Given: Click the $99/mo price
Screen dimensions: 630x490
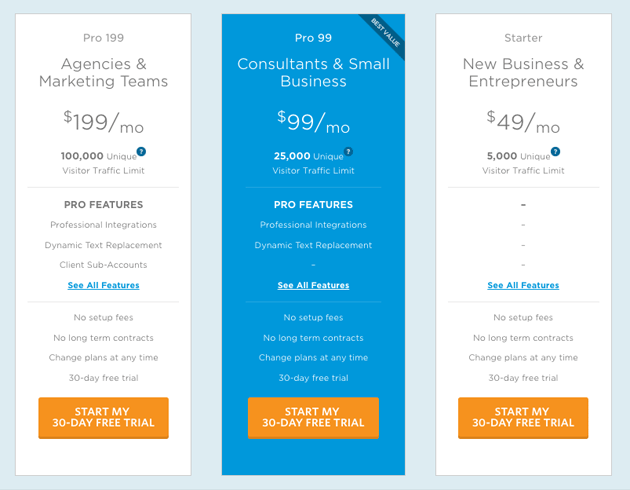Looking at the screenshot, I should (x=313, y=122).
